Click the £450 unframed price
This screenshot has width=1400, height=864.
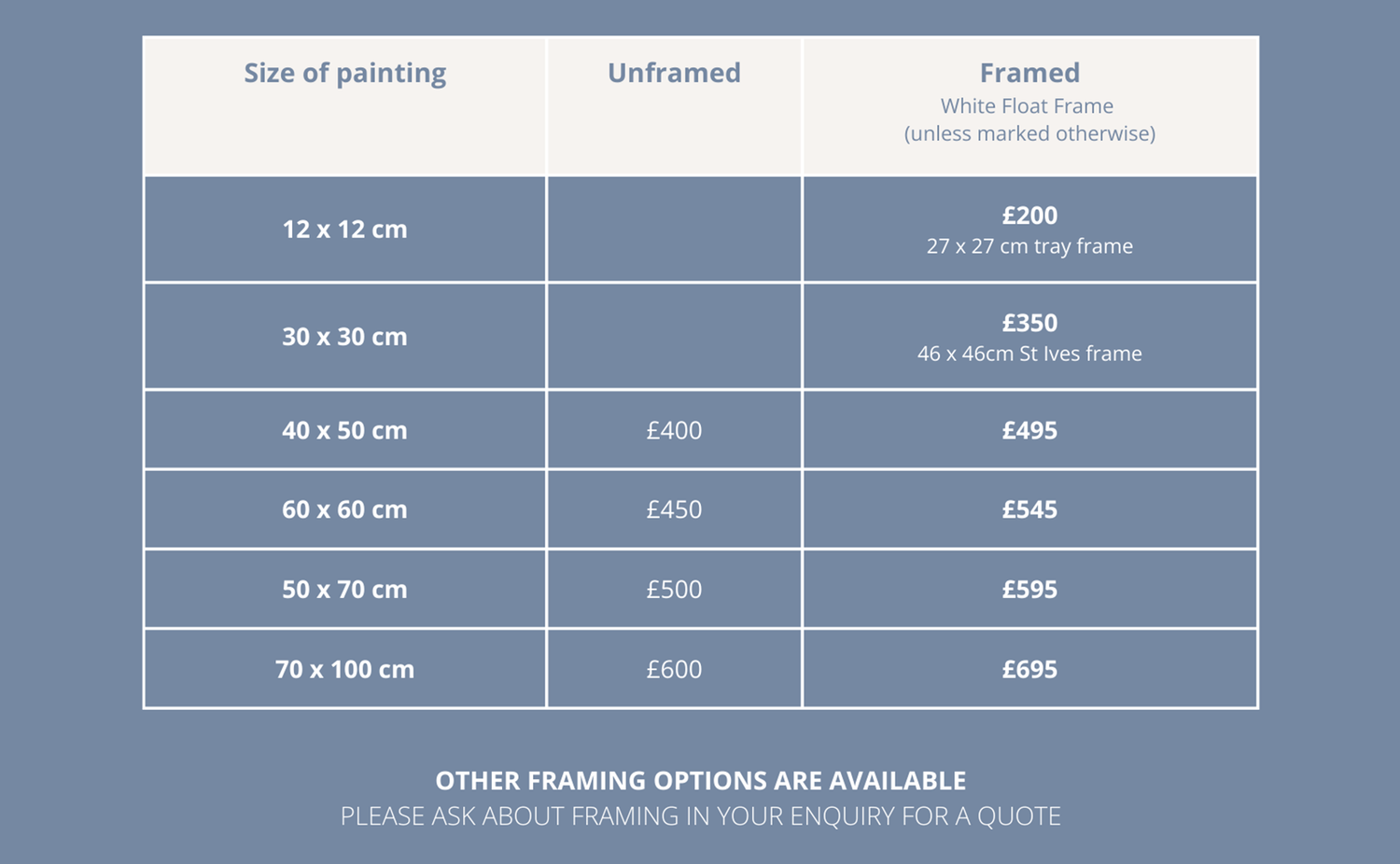674,509
